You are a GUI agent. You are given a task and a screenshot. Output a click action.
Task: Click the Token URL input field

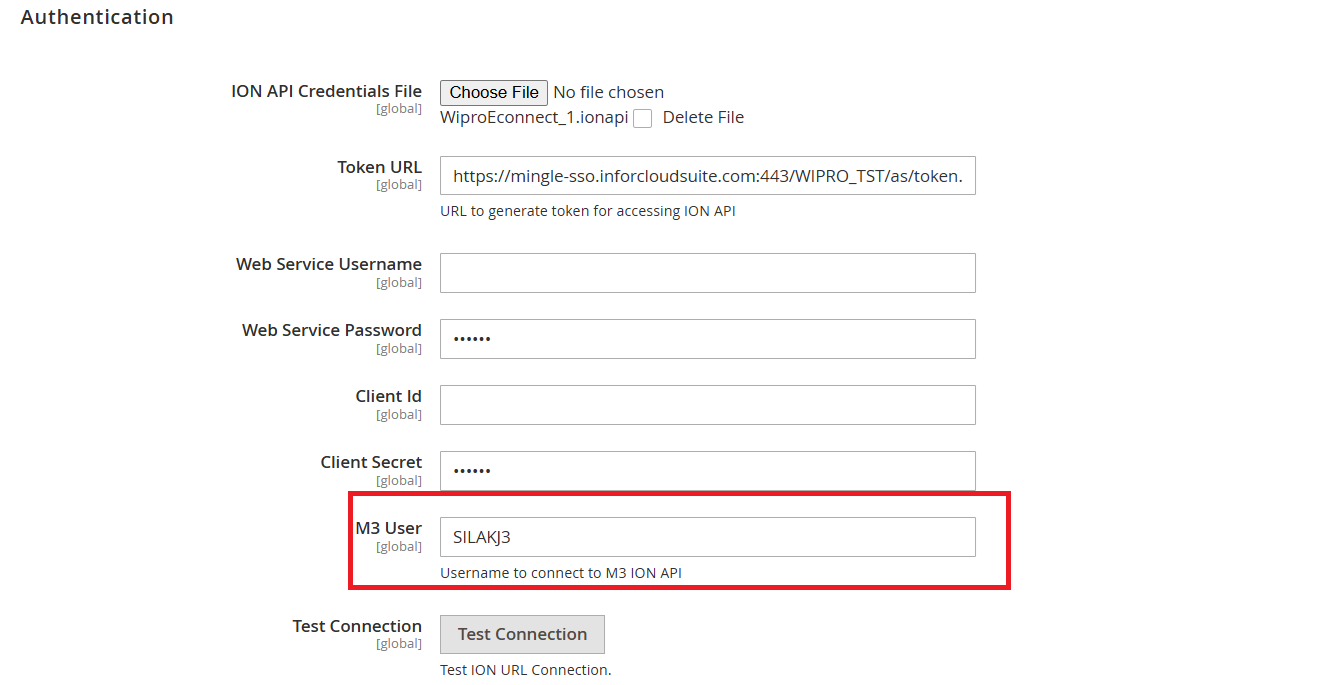707,175
